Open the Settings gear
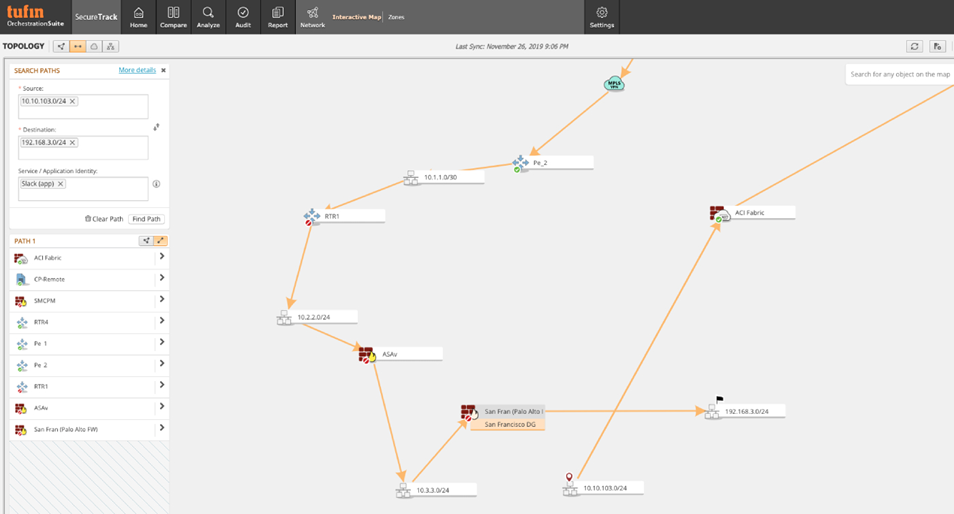Screen dimensions: 954x514 click(602, 17)
